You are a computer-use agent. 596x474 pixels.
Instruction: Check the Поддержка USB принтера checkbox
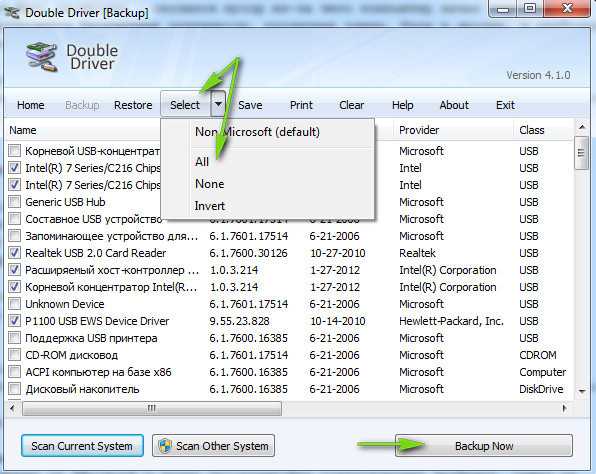click(x=14, y=338)
